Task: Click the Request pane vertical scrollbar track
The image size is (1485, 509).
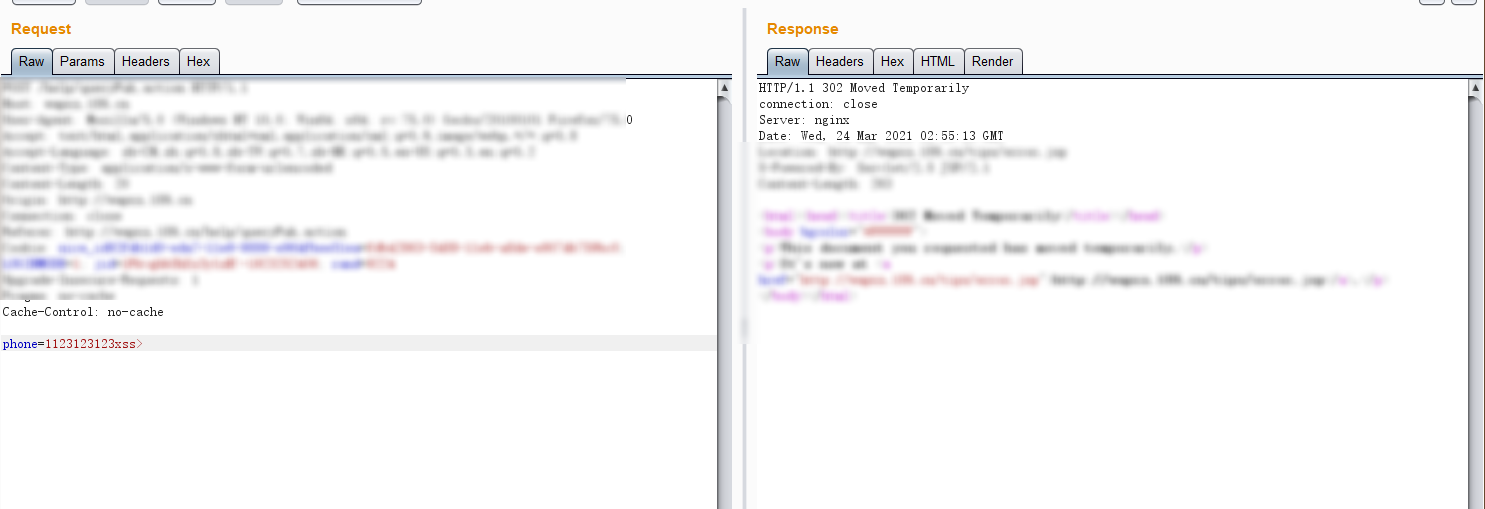Action: click(725, 300)
